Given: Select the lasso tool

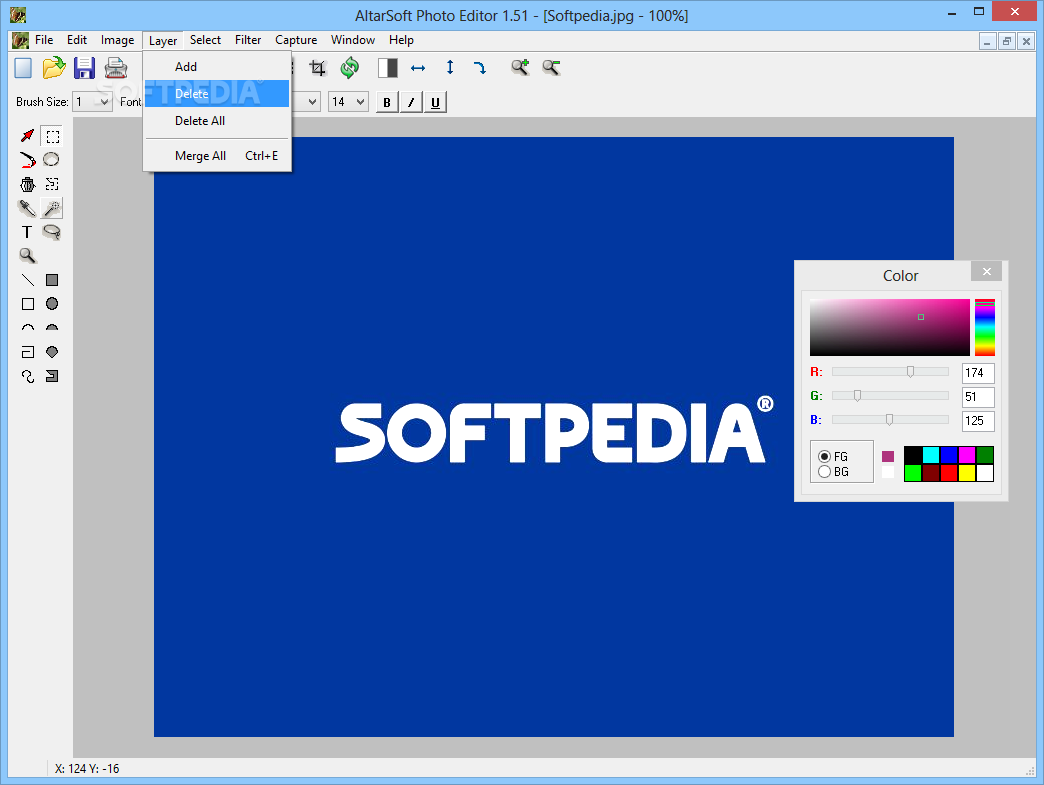Looking at the screenshot, I should click(x=52, y=232).
